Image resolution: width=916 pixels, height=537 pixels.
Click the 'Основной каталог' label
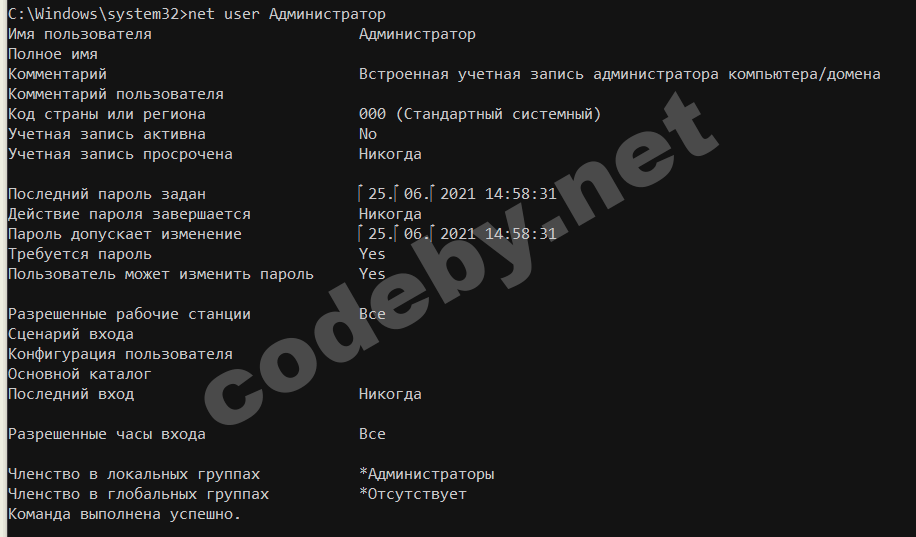(79, 374)
